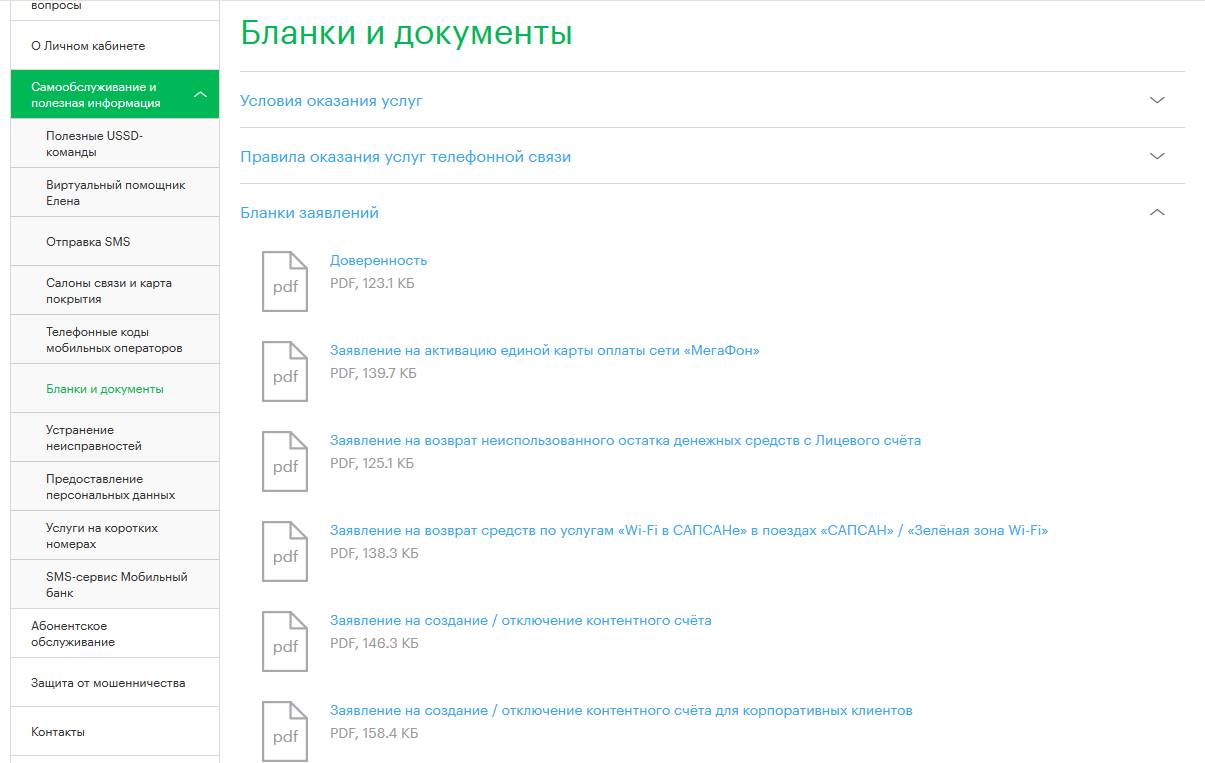
Task: Click PDF icon for Wi-Fi в САПСАНе refund form
Action: (285, 552)
